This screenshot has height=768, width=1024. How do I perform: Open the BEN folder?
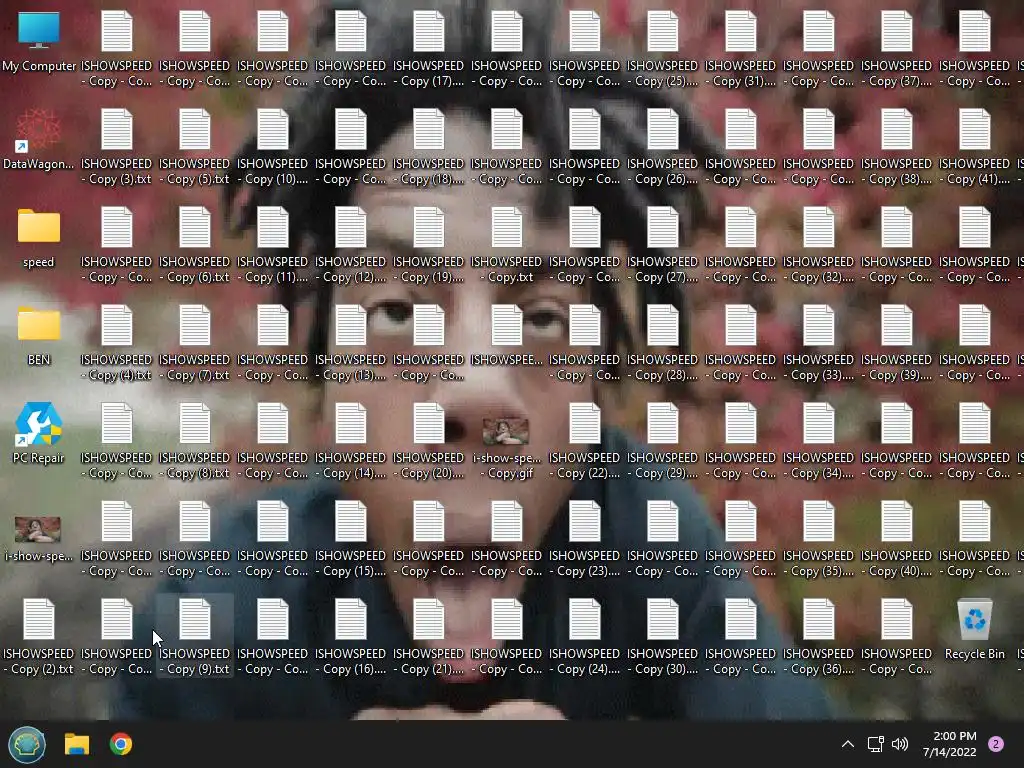(39, 336)
